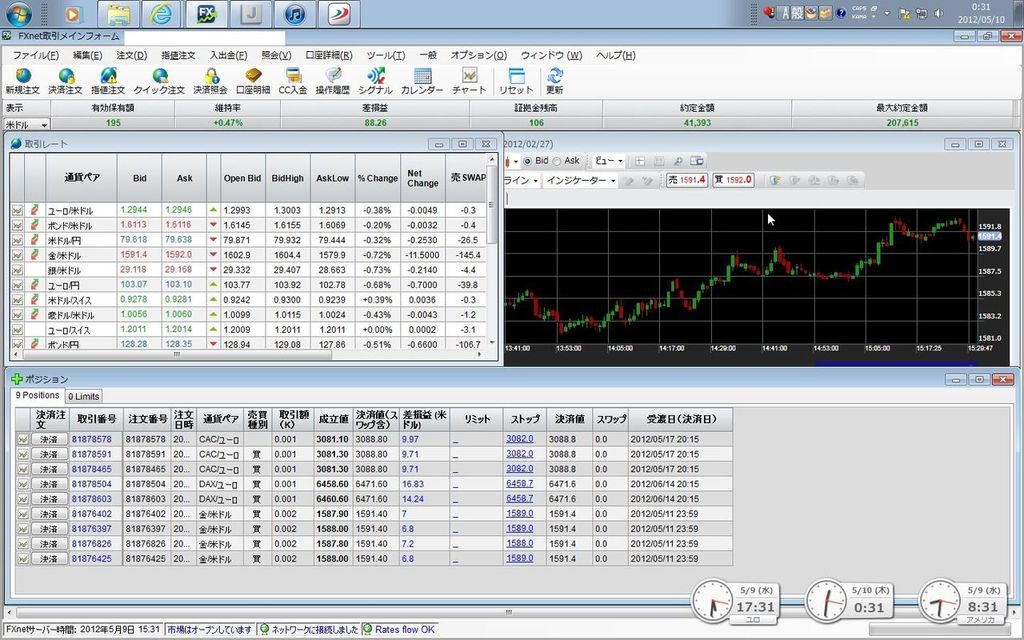Viewport: 1024px width, 640px height.
Task: Expand the ビュー view dropdown
Action: (x=609, y=161)
